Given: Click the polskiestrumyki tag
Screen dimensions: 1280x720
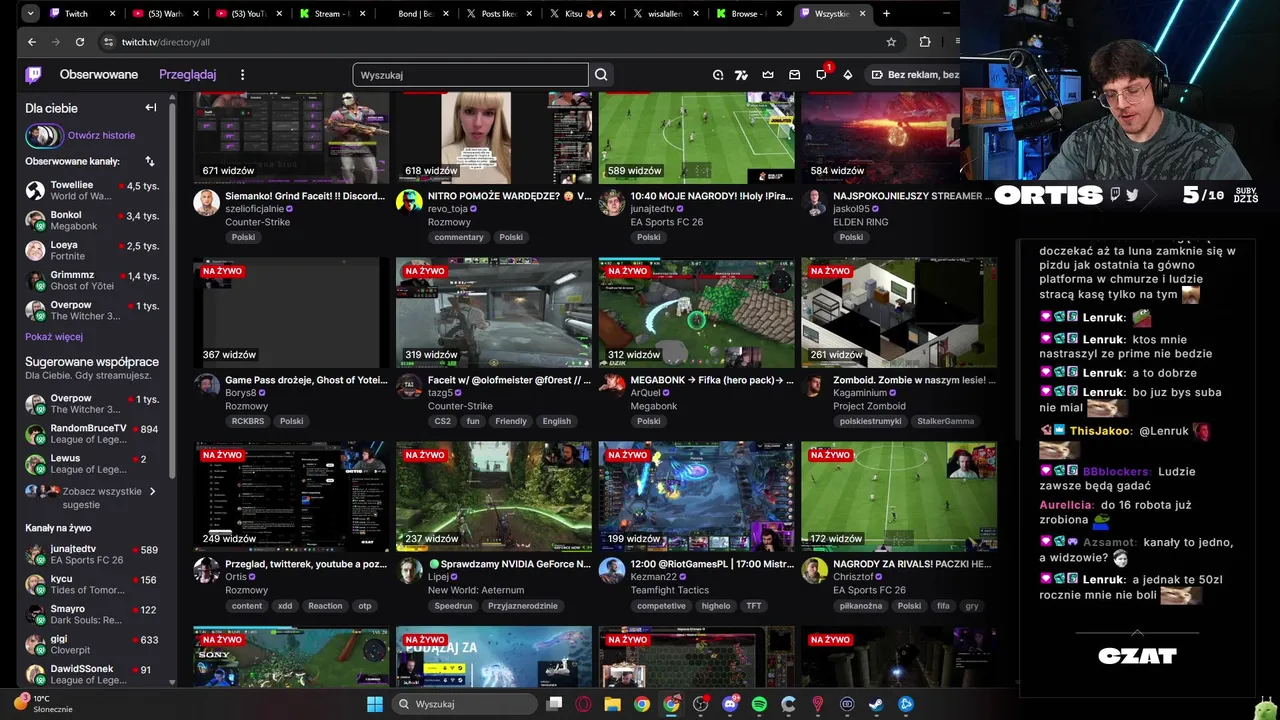Looking at the screenshot, I should (870, 421).
